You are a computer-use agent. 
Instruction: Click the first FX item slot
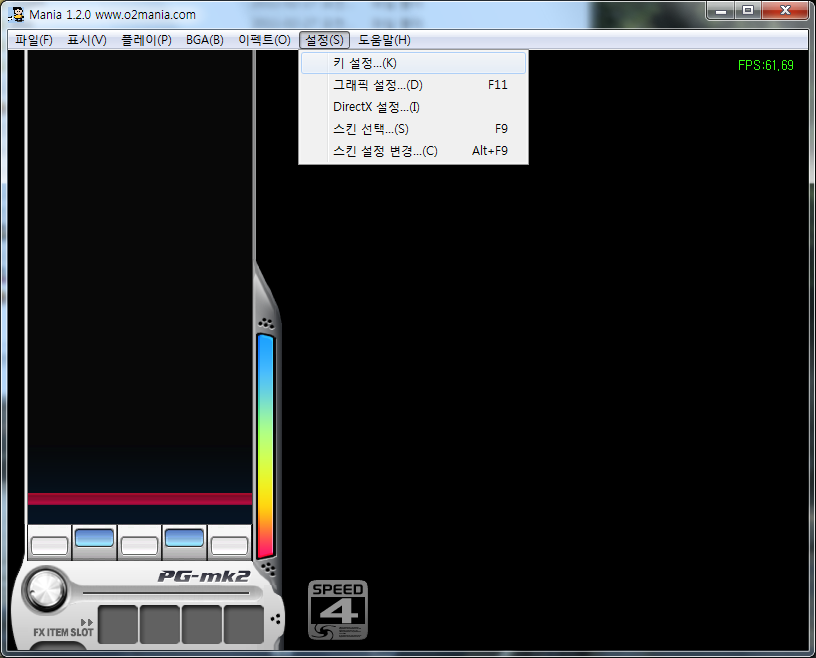tap(118, 624)
